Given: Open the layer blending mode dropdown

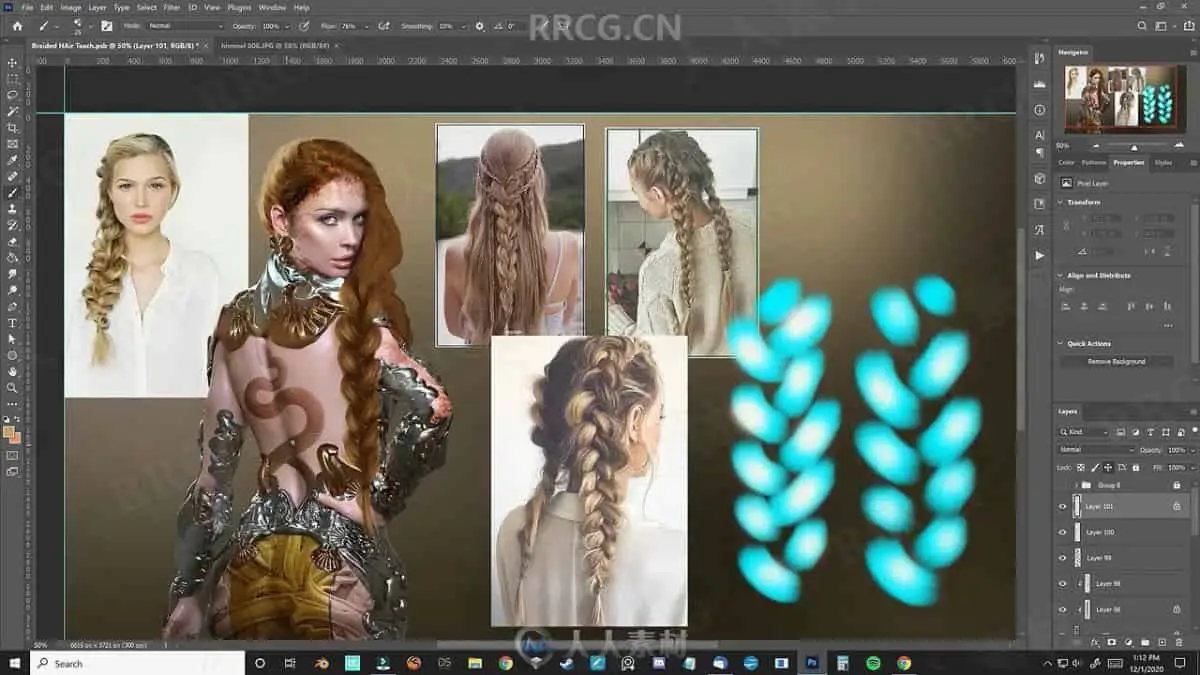Looking at the screenshot, I should point(1095,450).
